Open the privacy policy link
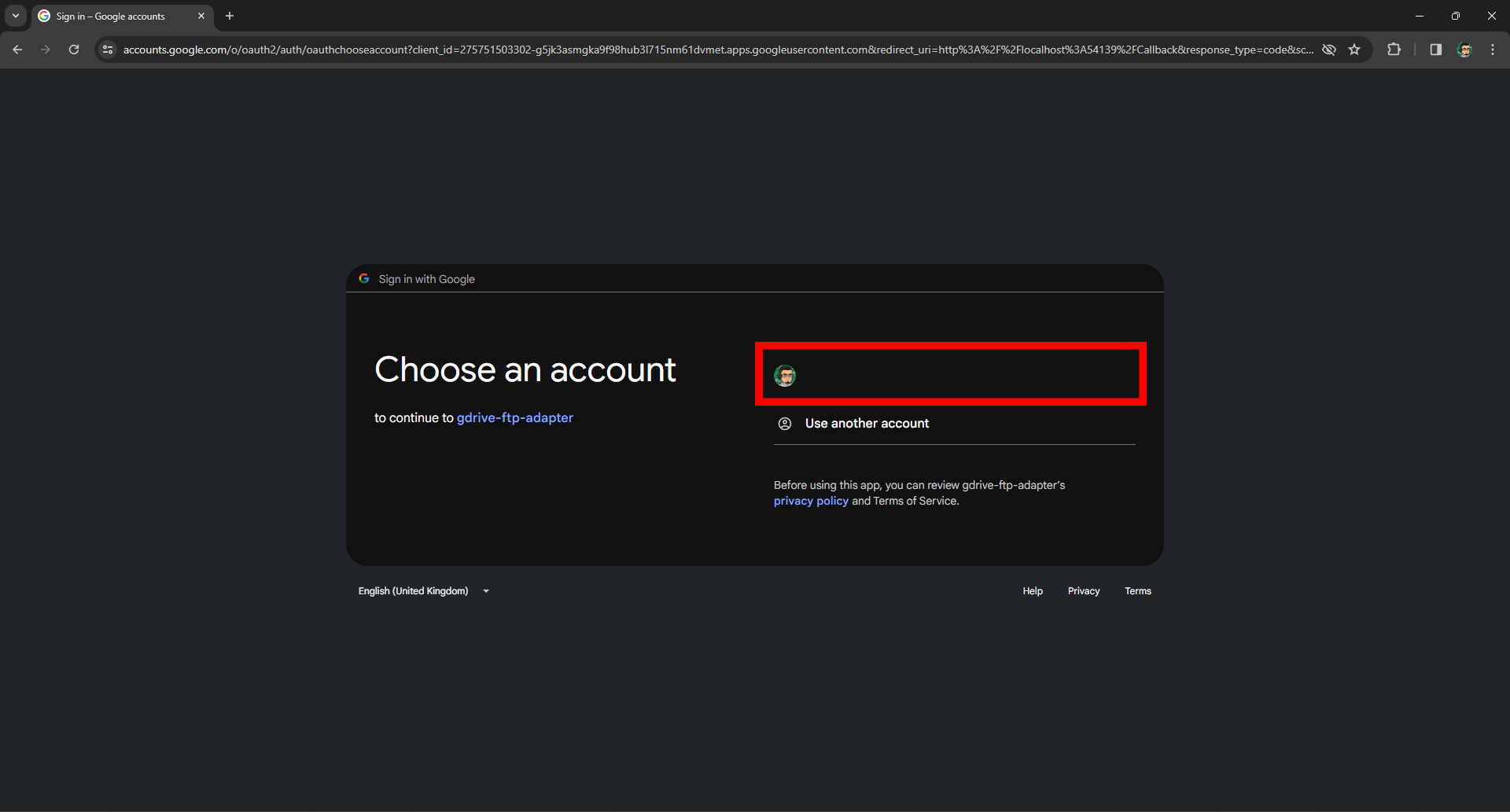This screenshot has width=1510, height=812. [811, 502]
